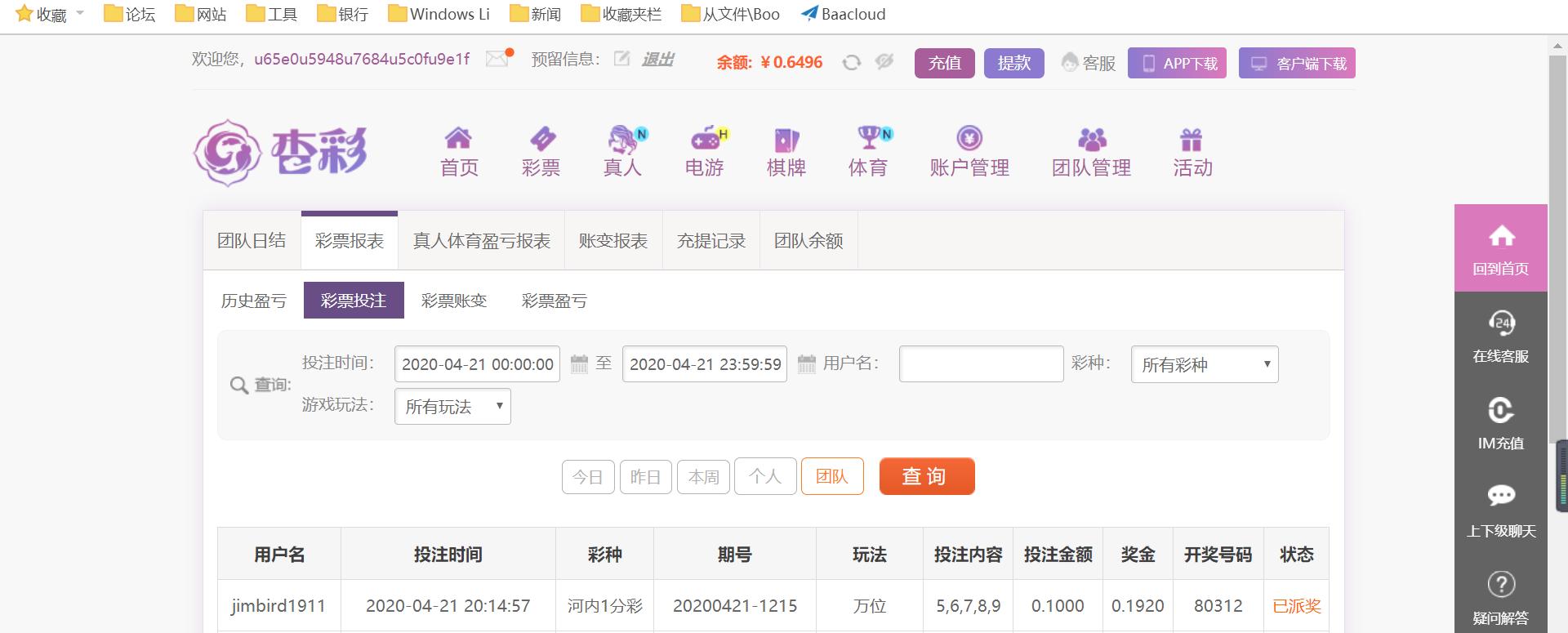Switch to 彩票报表 tab
Screen dimensions: 1568x633
[350, 241]
